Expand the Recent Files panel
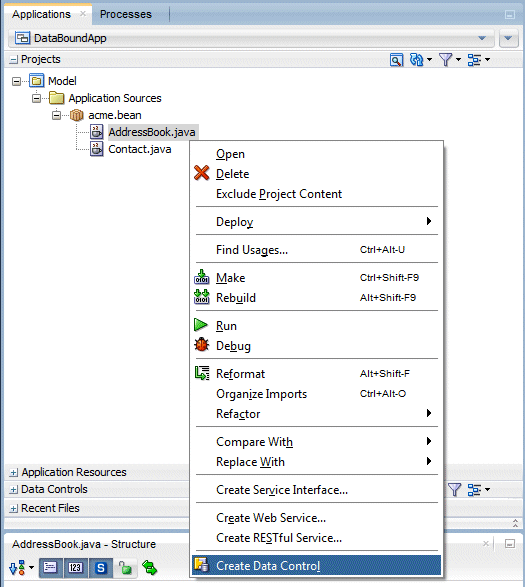 [x=13, y=508]
